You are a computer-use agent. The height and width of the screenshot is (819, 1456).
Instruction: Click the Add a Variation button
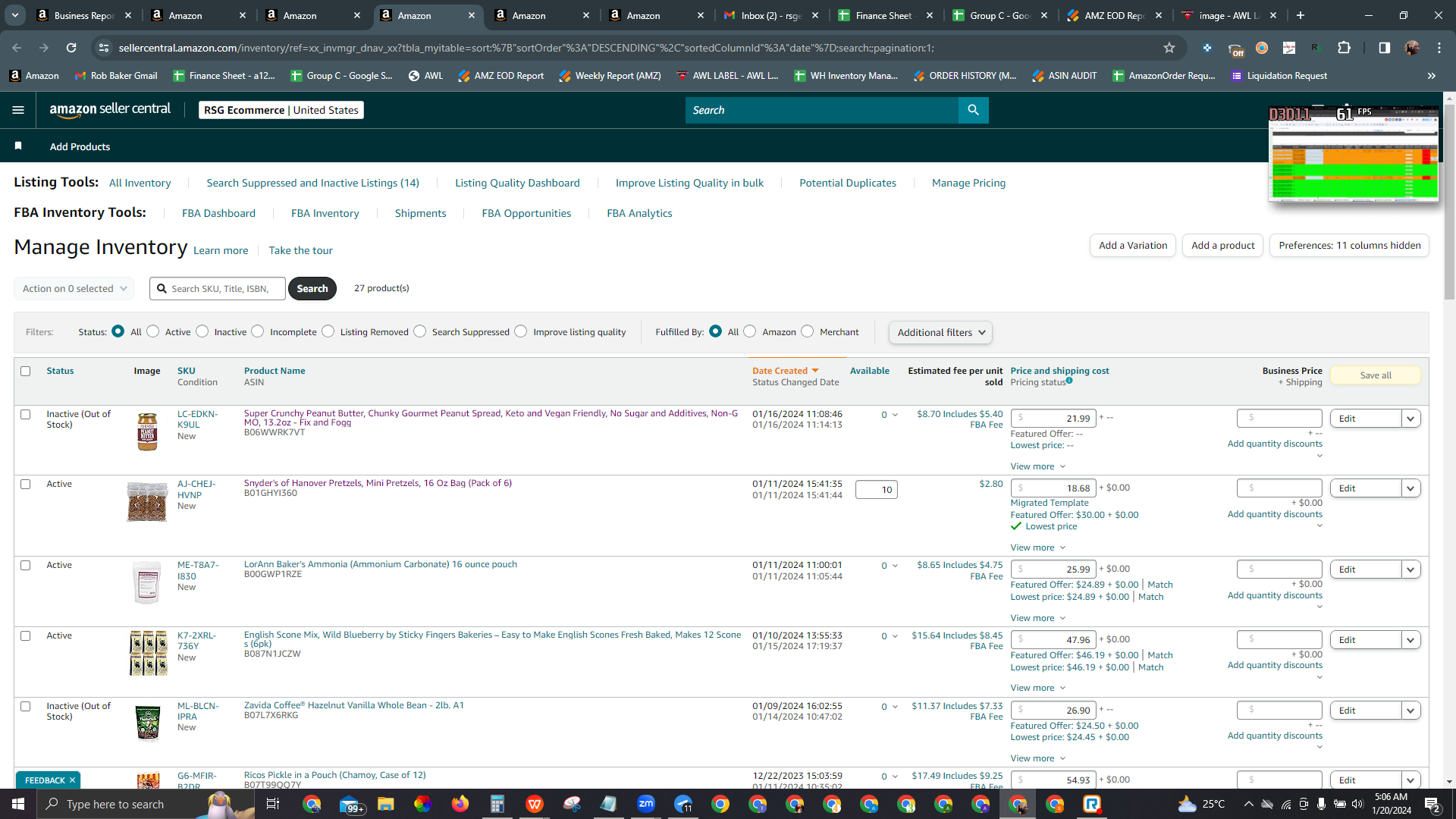1133,246
